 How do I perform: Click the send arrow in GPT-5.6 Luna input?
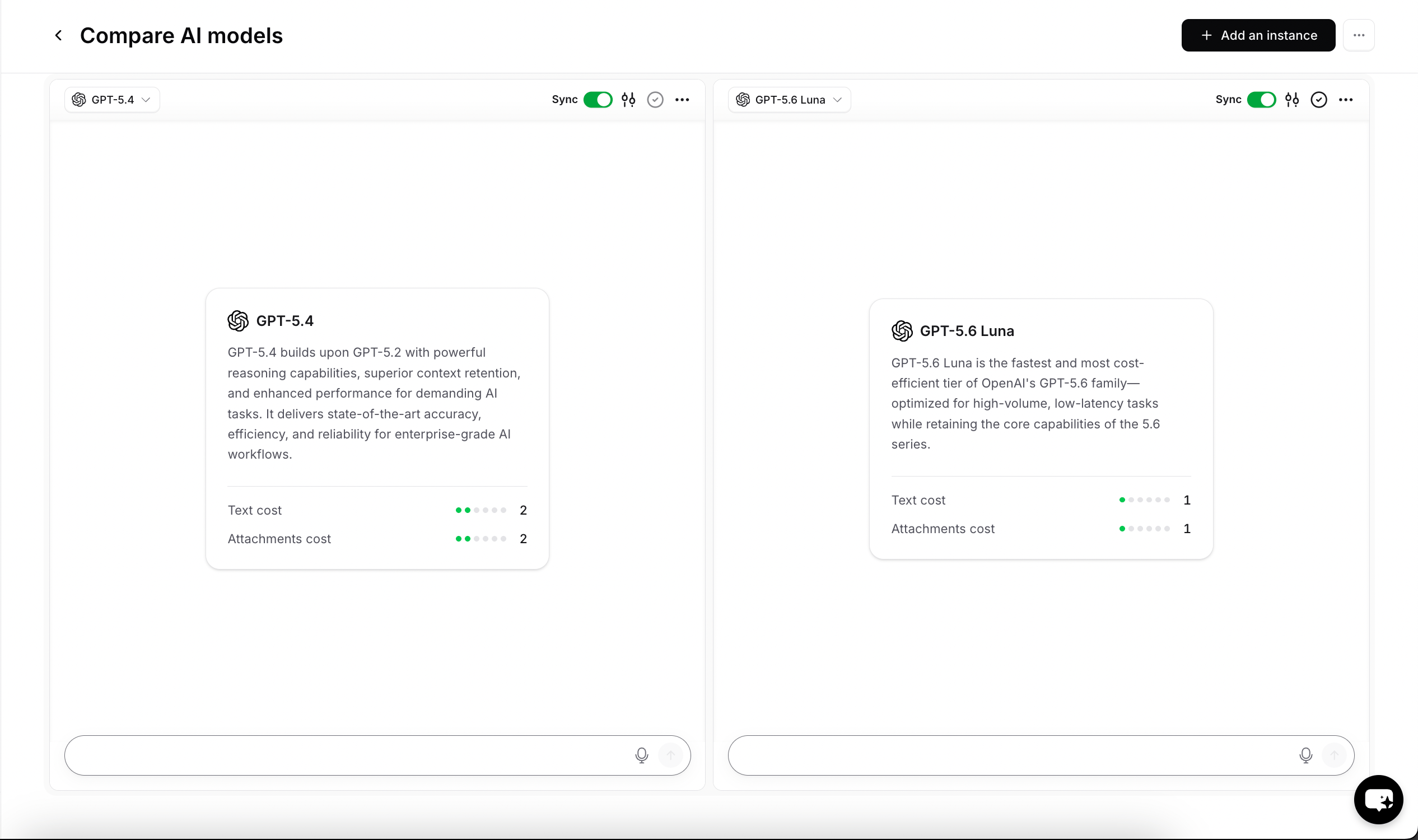[x=1334, y=755]
